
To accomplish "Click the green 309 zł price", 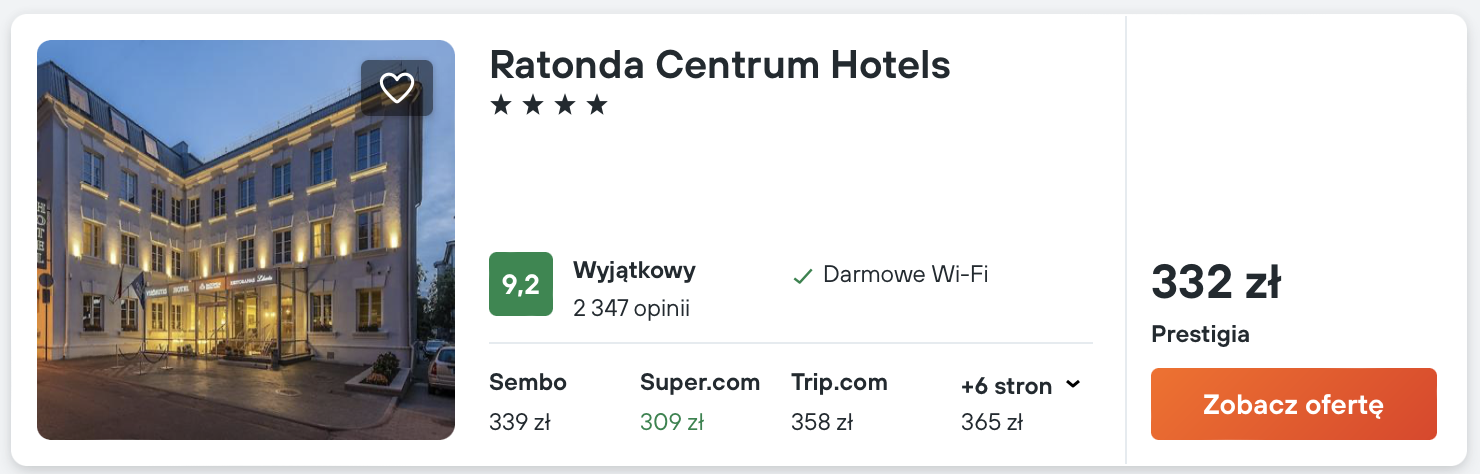I will 671,422.
